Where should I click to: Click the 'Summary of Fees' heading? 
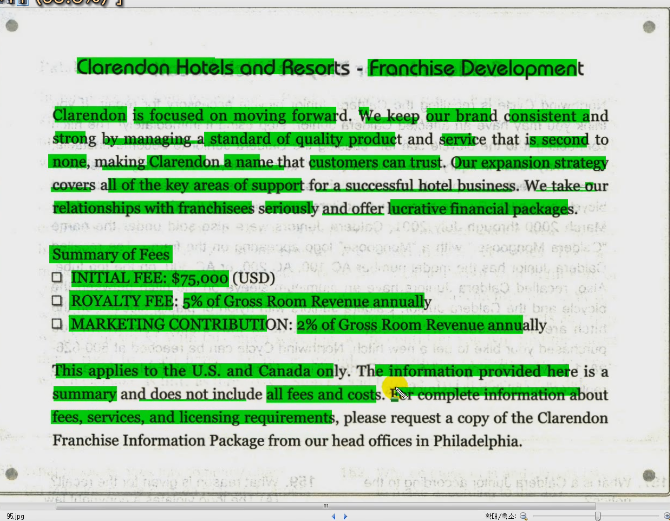click(111, 254)
